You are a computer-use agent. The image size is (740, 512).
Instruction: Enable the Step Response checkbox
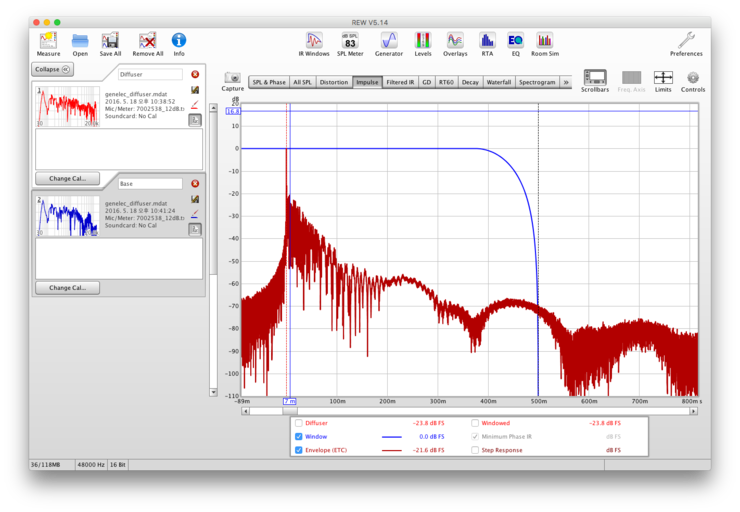point(475,450)
